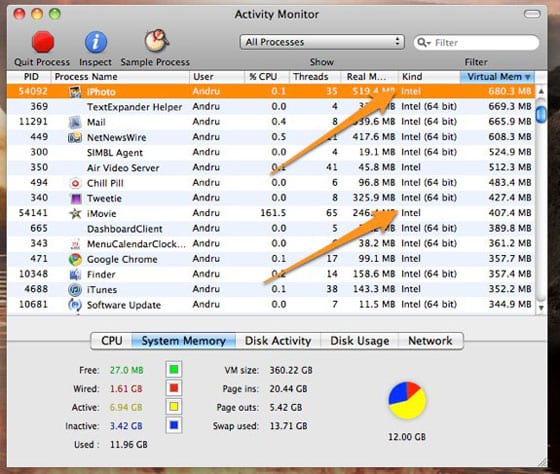Click the Mail app icon

[75, 122]
